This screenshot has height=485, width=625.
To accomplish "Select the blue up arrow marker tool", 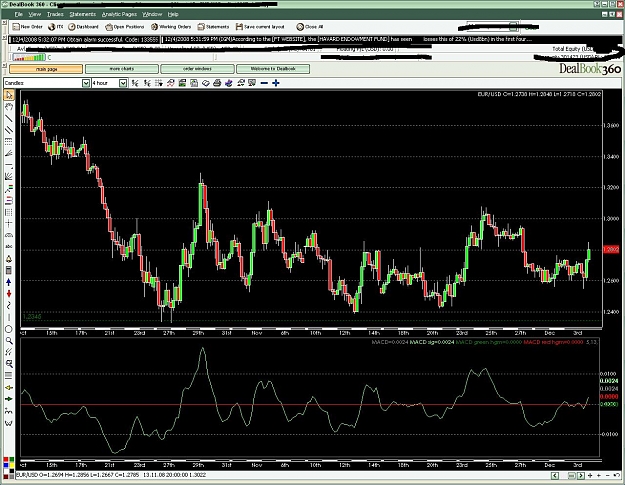I will (x=8, y=282).
